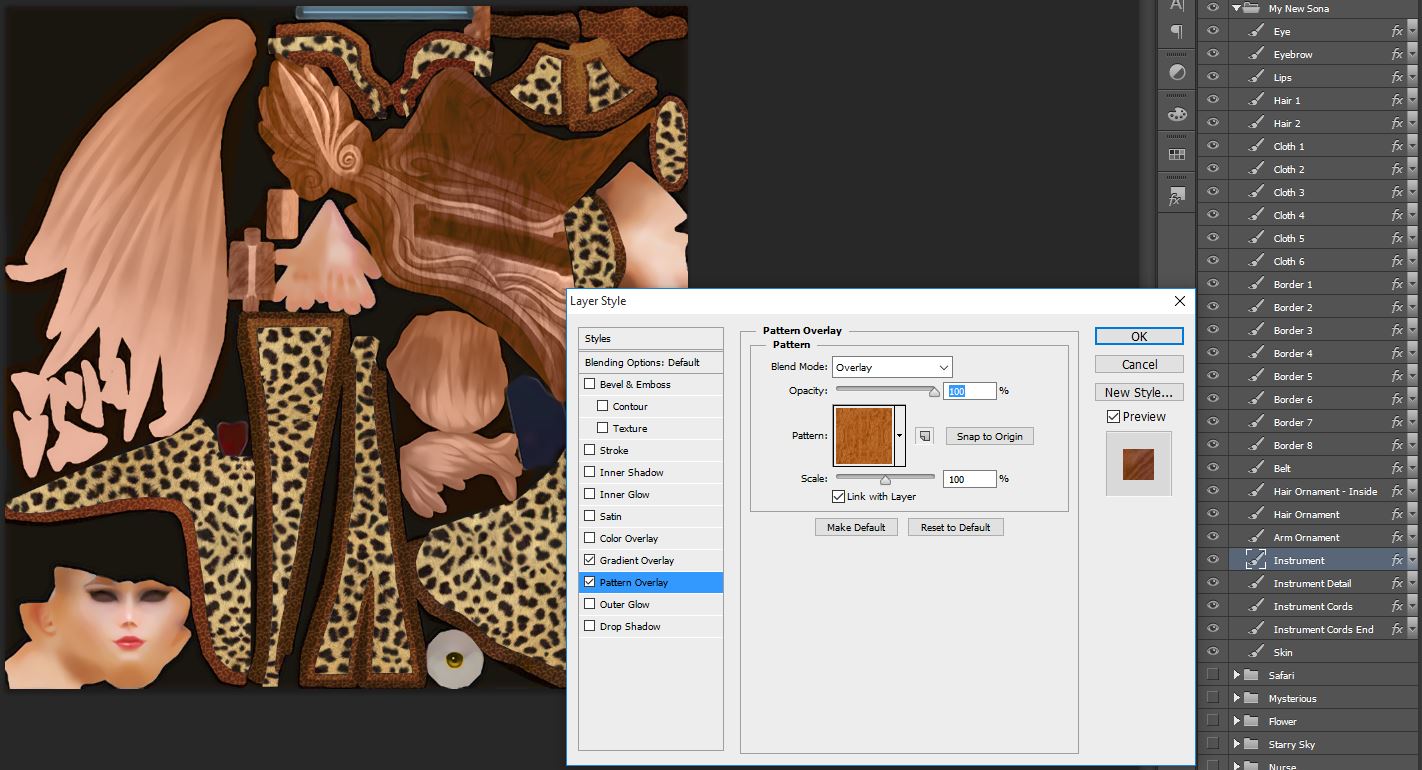This screenshot has height=770, width=1422.
Task: Open the Styles fx panel icon
Action: (x=1177, y=197)
